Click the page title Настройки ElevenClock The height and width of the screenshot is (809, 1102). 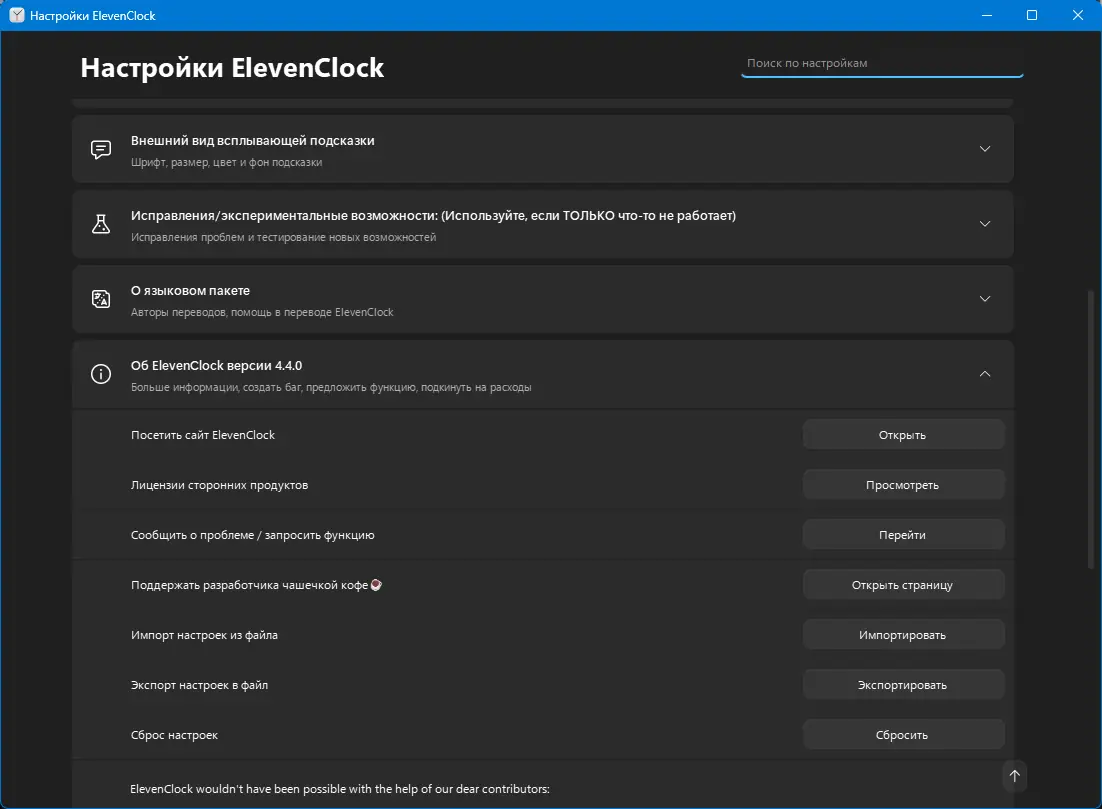232,68
